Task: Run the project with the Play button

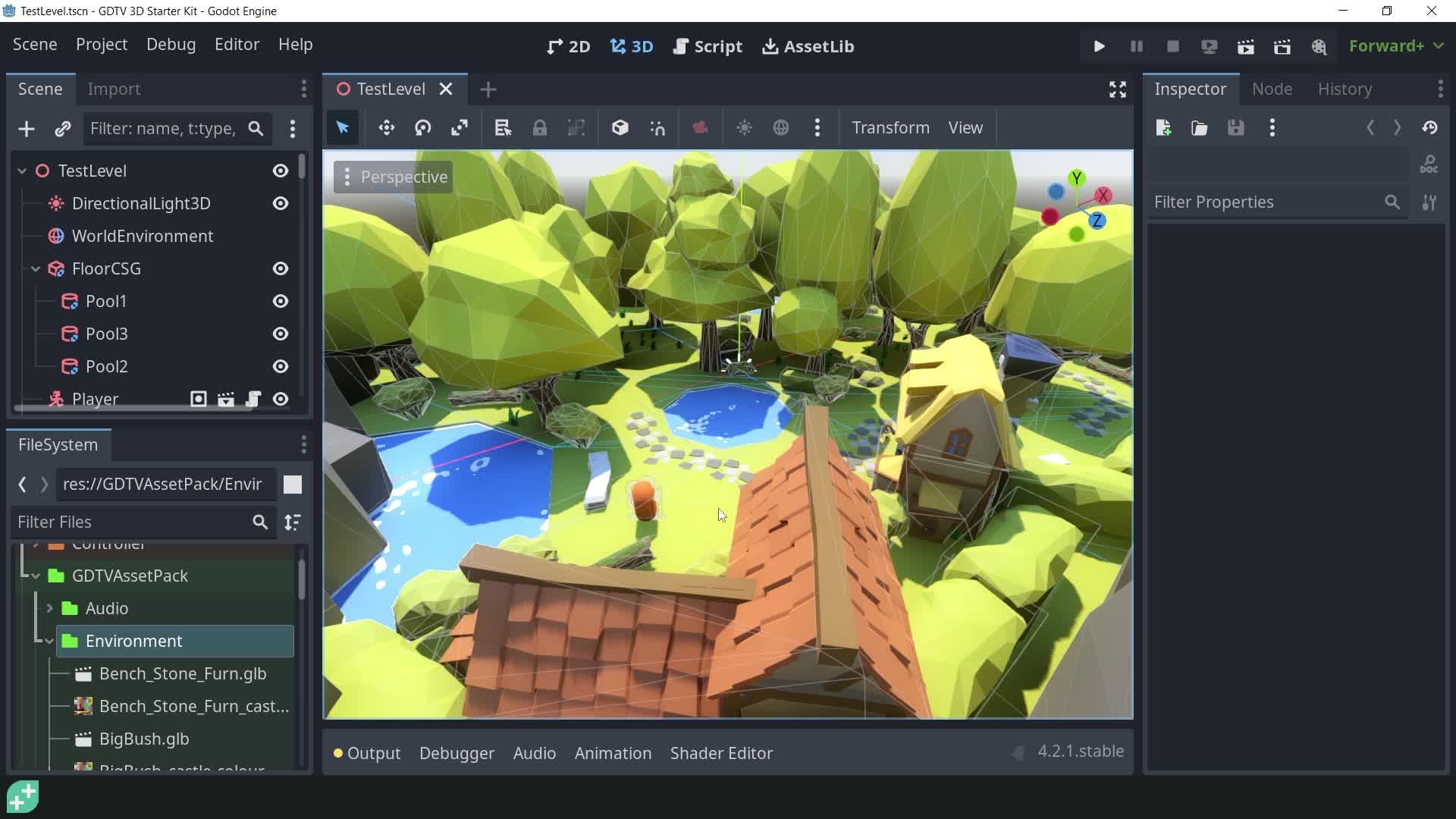Action: pyautogui.click(x=1099, y=46)
